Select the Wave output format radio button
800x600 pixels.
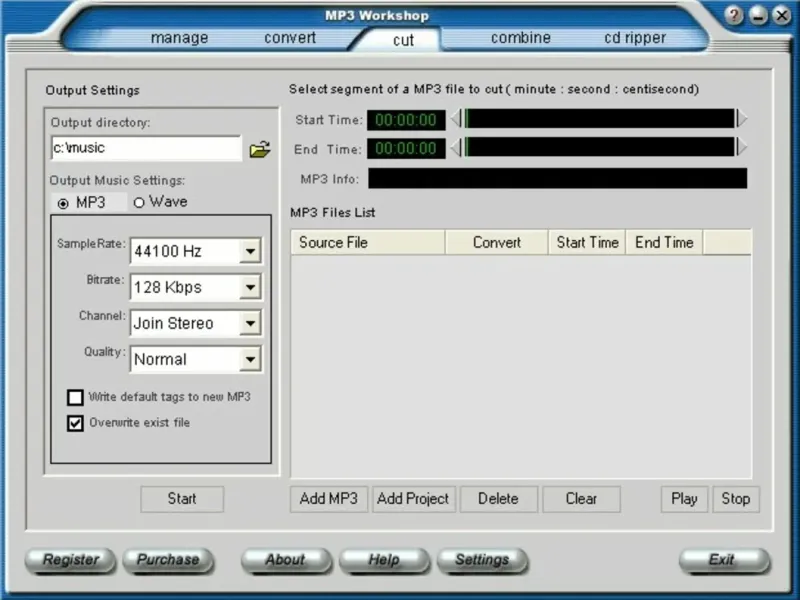pos(139,203)
